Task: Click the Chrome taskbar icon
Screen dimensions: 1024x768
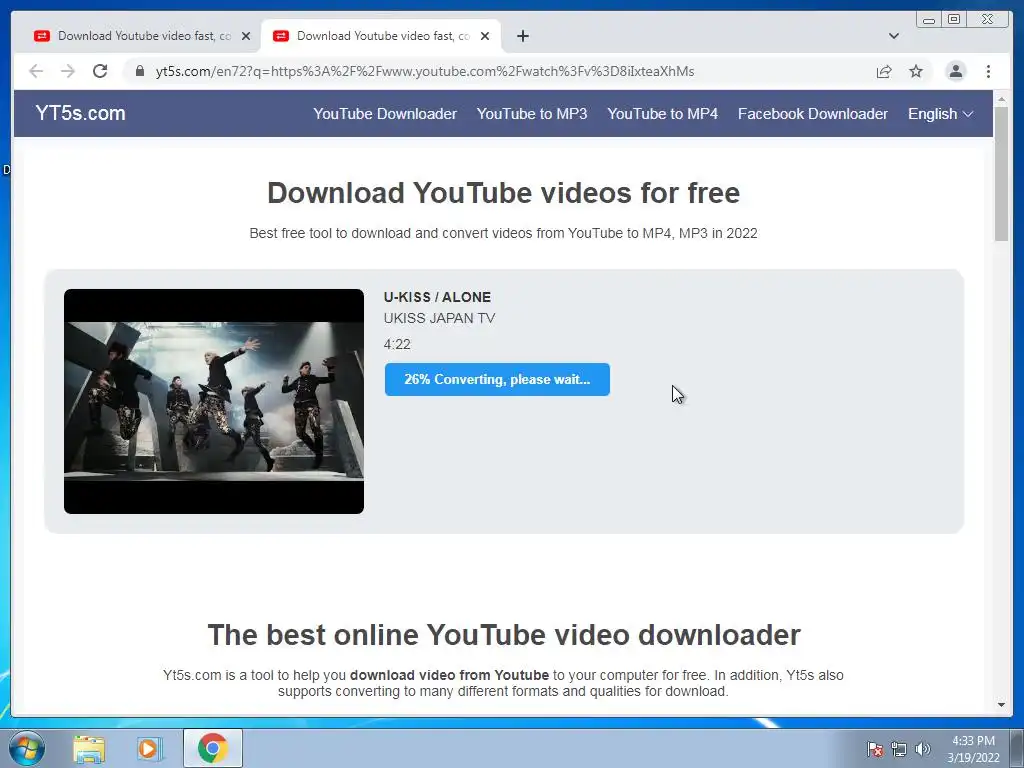Action: pos(212,748)
